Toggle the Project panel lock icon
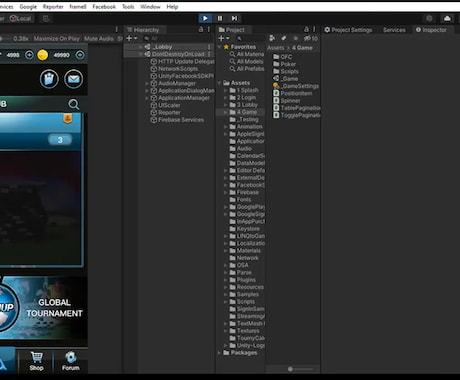The width and height of the screenshot is (460, 380). [306, 30]
